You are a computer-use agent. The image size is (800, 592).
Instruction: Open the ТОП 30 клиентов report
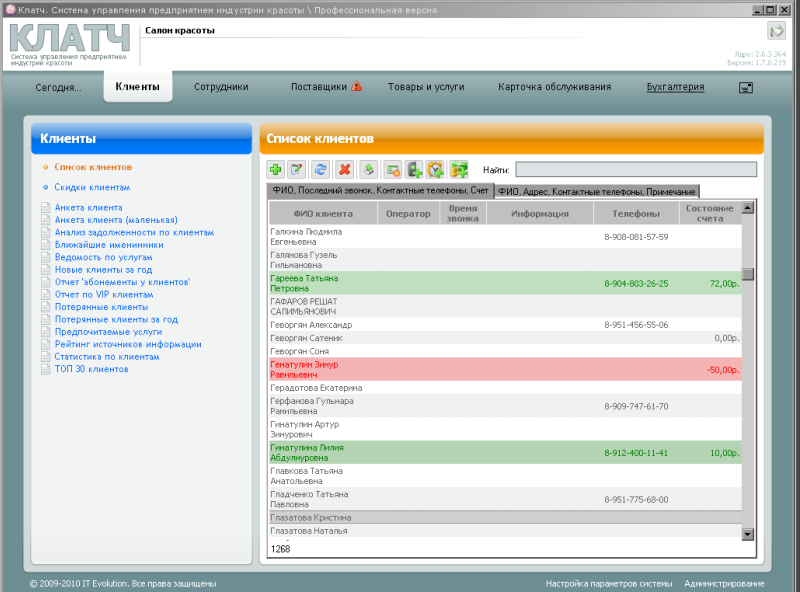(92, 369)
